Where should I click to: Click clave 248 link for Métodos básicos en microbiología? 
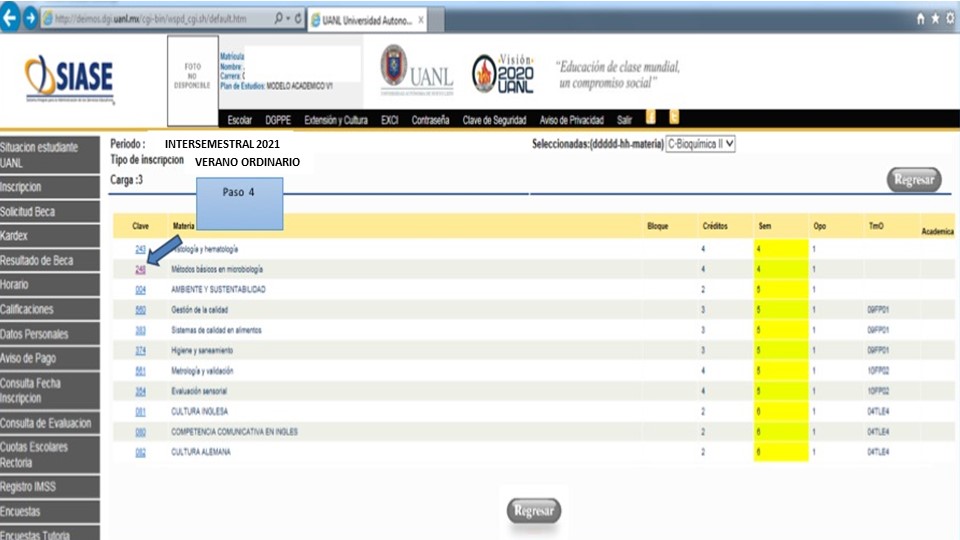140,269
